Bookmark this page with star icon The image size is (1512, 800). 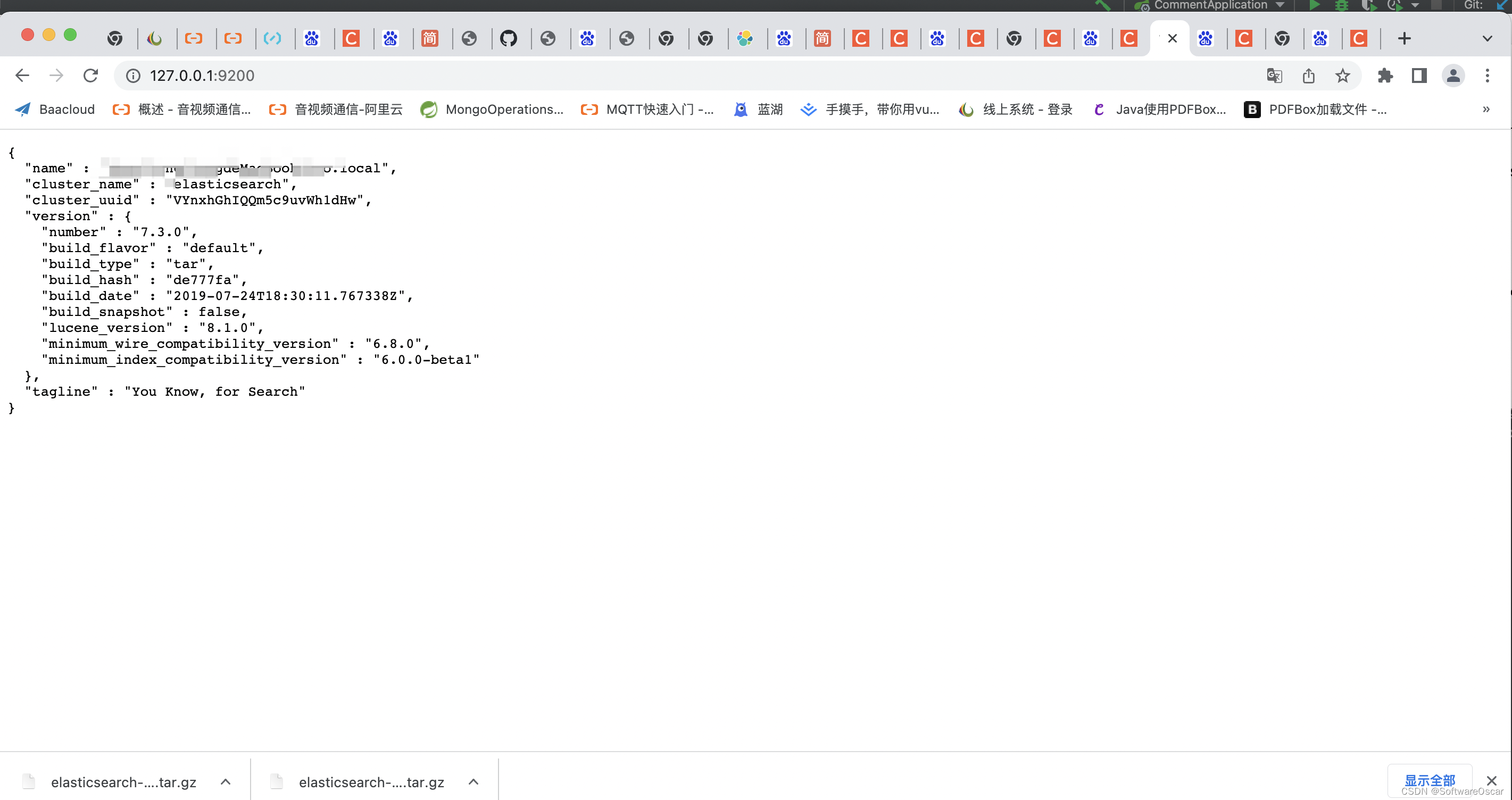(x=1342, y=76)
